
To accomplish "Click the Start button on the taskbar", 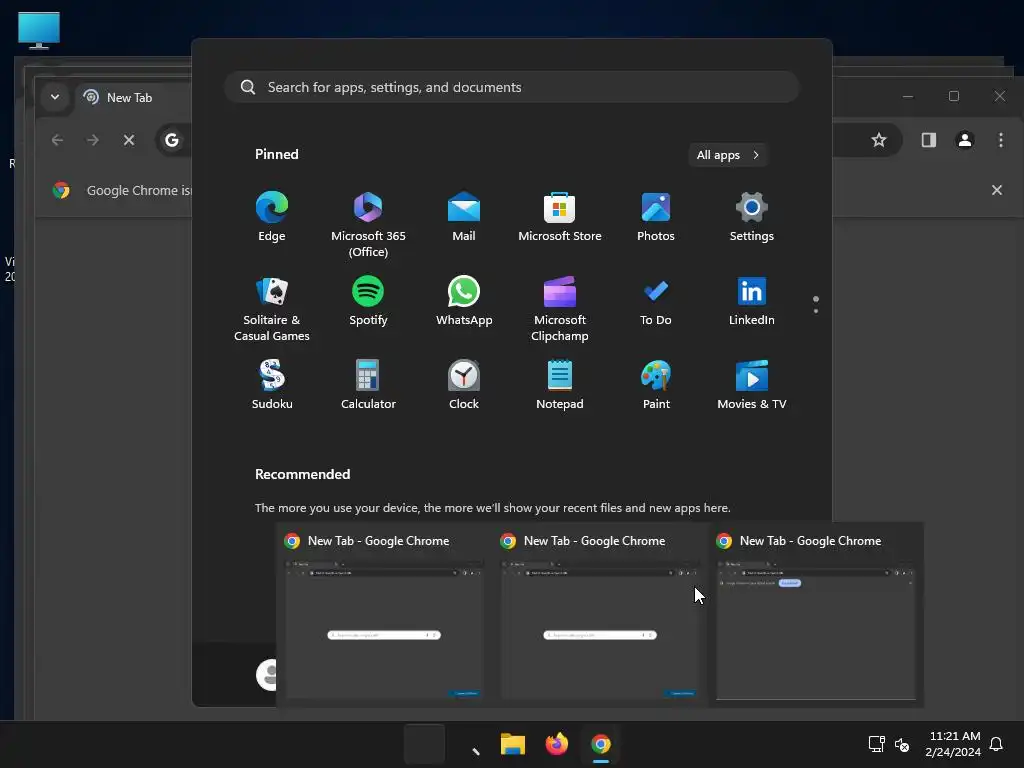I will tap(424, 744).
